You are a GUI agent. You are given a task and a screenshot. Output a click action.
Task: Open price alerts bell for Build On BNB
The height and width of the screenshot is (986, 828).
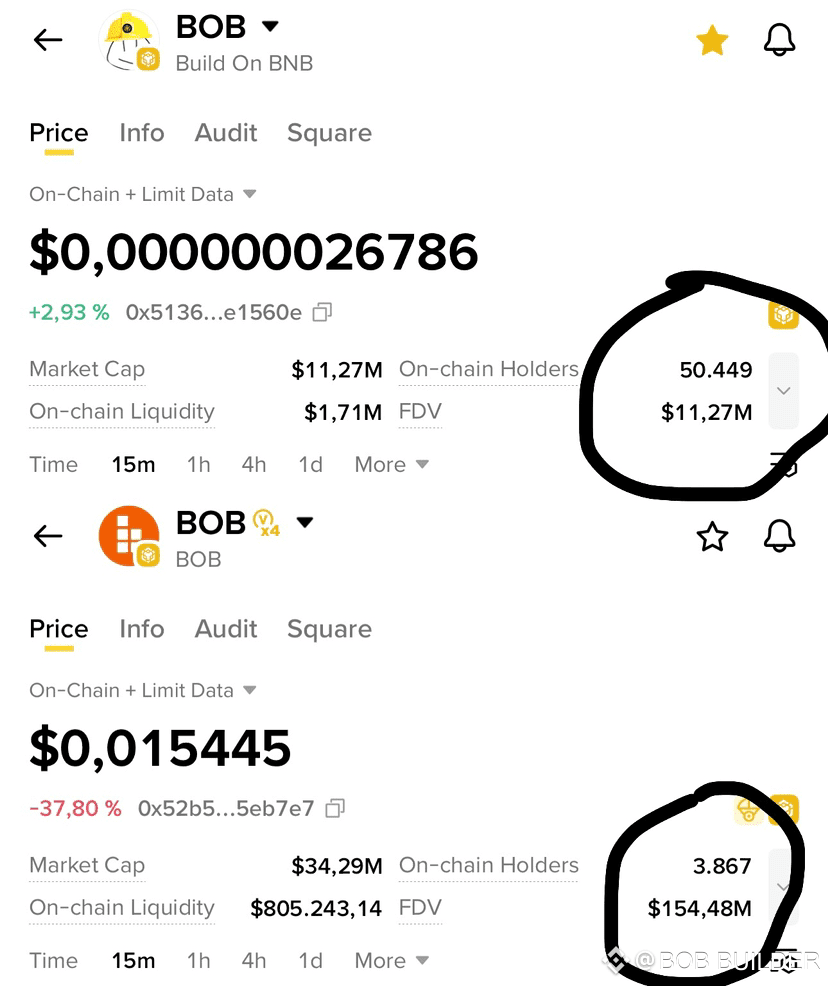(779, 40)
